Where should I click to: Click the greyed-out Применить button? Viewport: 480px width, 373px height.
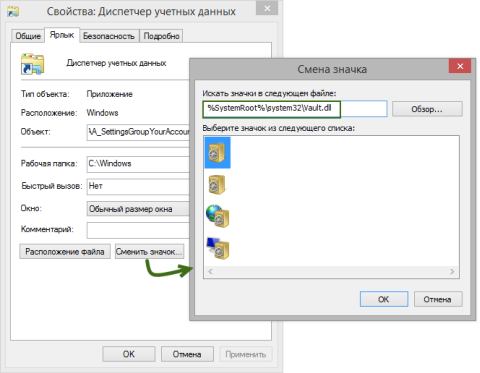[246, 354]
